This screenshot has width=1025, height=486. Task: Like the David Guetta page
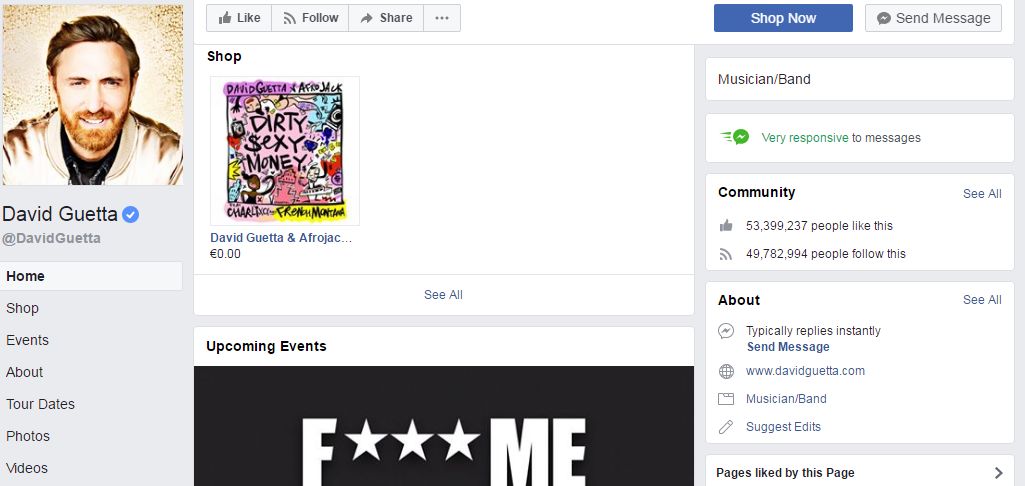point(239,18)
